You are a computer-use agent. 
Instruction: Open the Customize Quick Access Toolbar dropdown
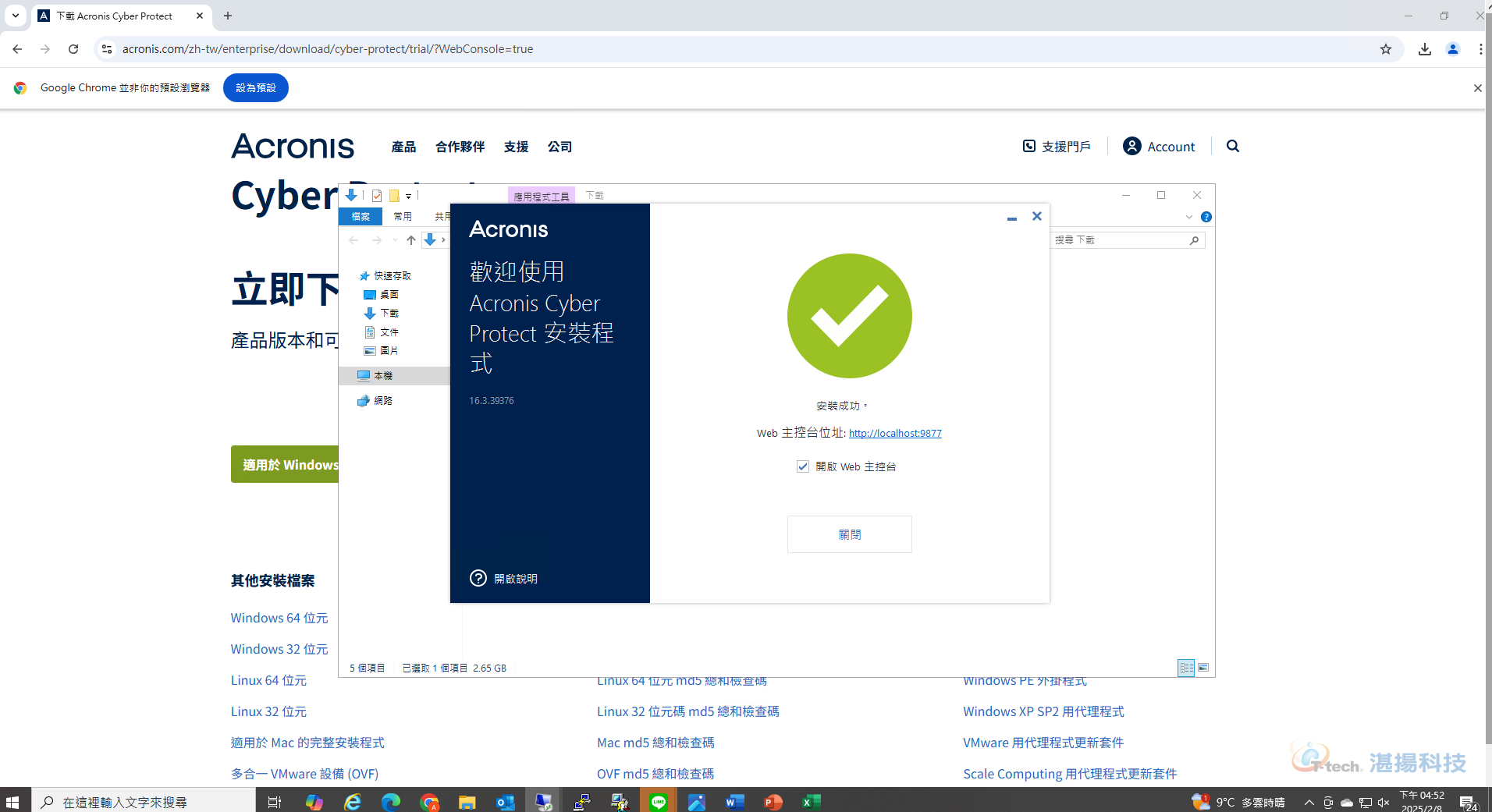click(x=408, y=197)
